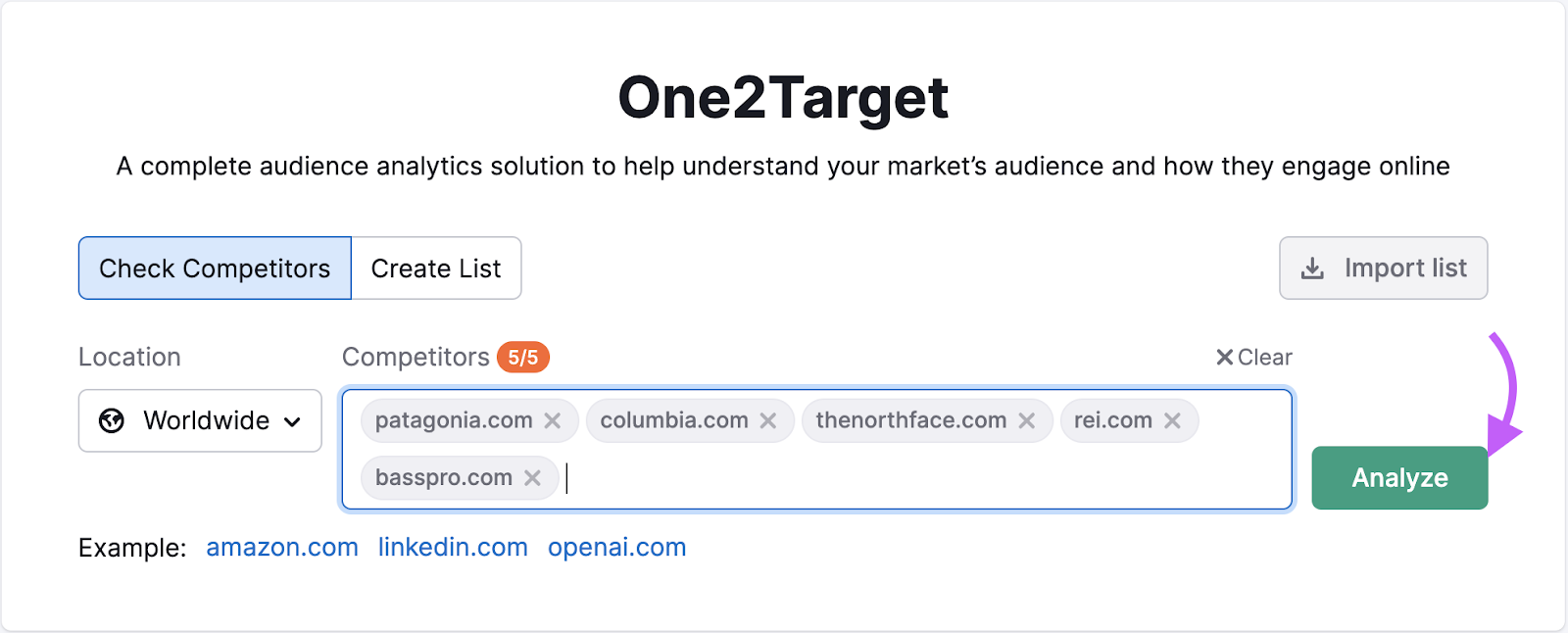Remove the rei.com competitor tag
Image resolution: width=1568 pixels, height=633 pixels.
pyautogui.click(x=1172, y=420)
